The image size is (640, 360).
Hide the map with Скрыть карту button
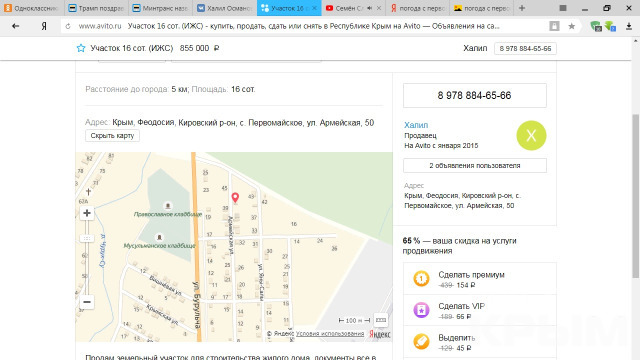(x=112, y=136)
